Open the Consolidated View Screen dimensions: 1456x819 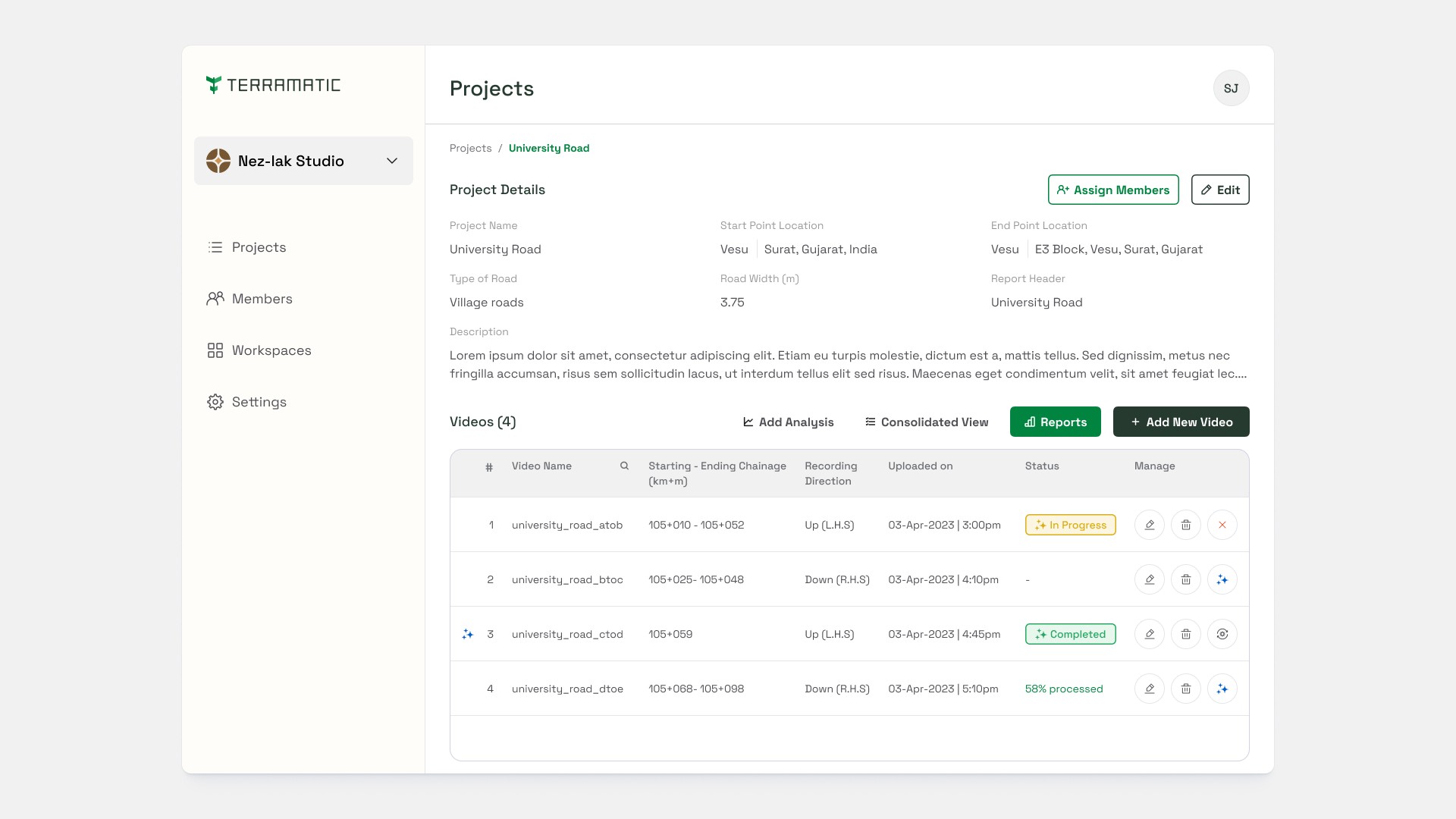pos(927,422)
